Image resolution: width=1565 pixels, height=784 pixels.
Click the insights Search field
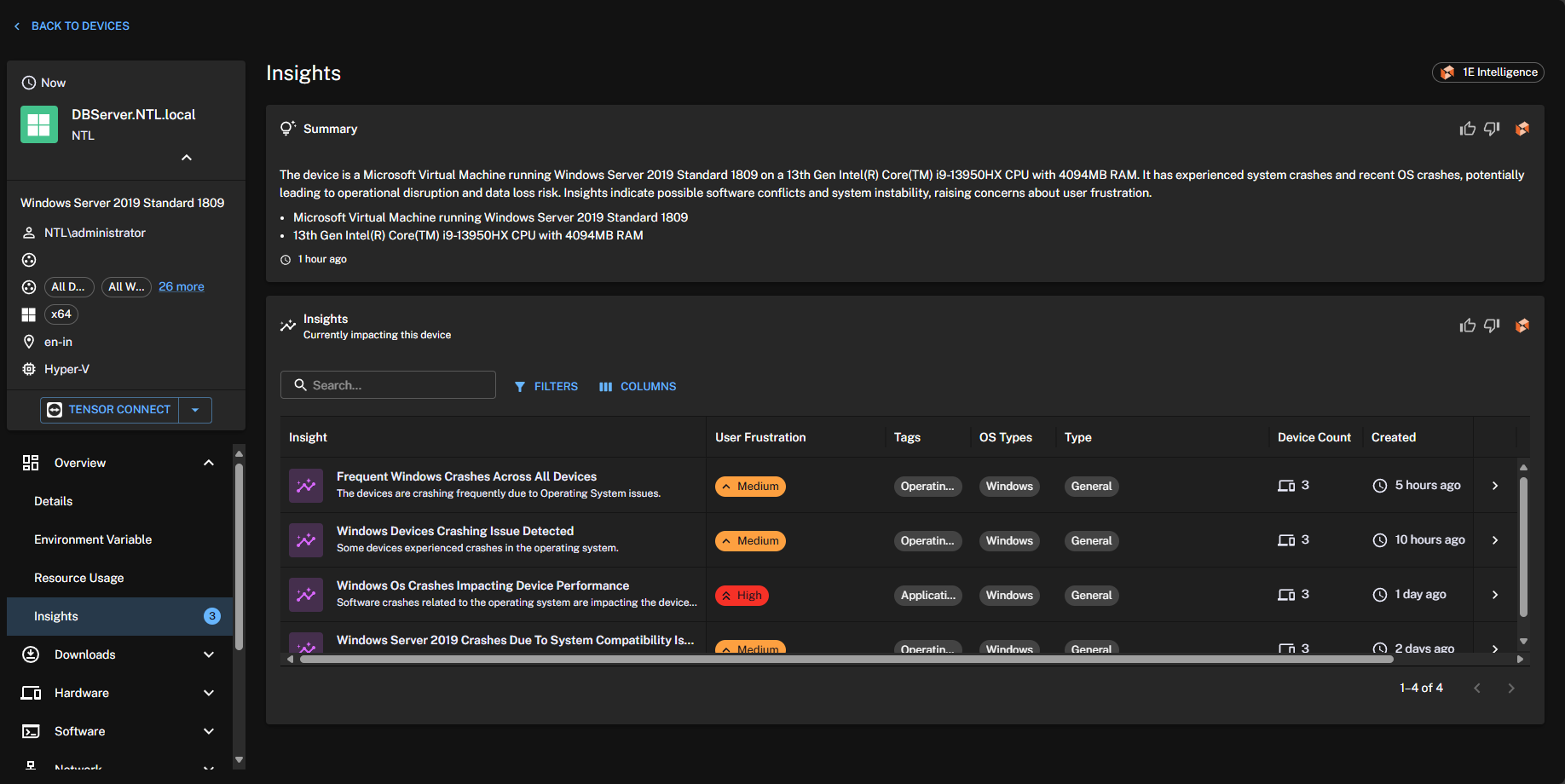pyautogui.click(x=388, y=385)
